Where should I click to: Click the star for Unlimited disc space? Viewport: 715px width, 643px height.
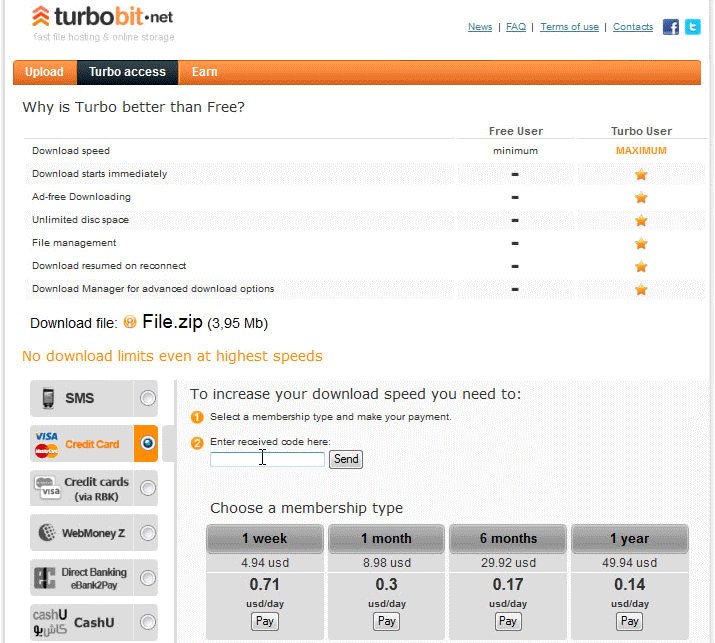(641, 221)
